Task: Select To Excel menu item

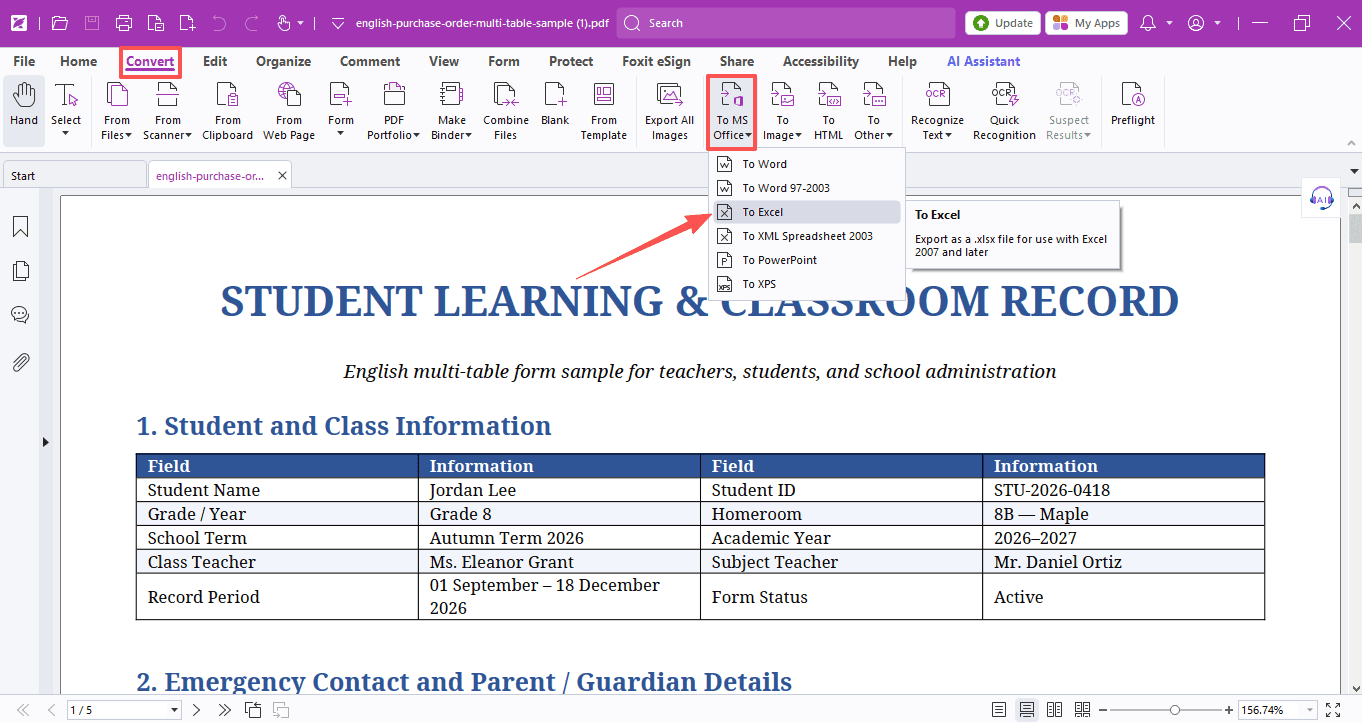Action: 805,212
